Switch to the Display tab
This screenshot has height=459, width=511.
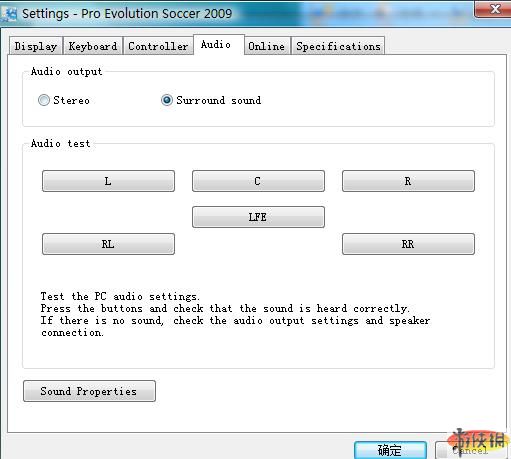36,46
